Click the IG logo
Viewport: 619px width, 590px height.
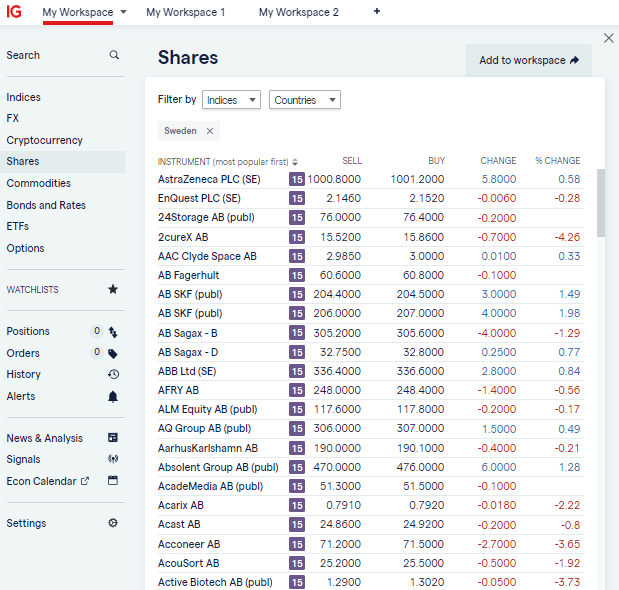[x=14, y=11]
